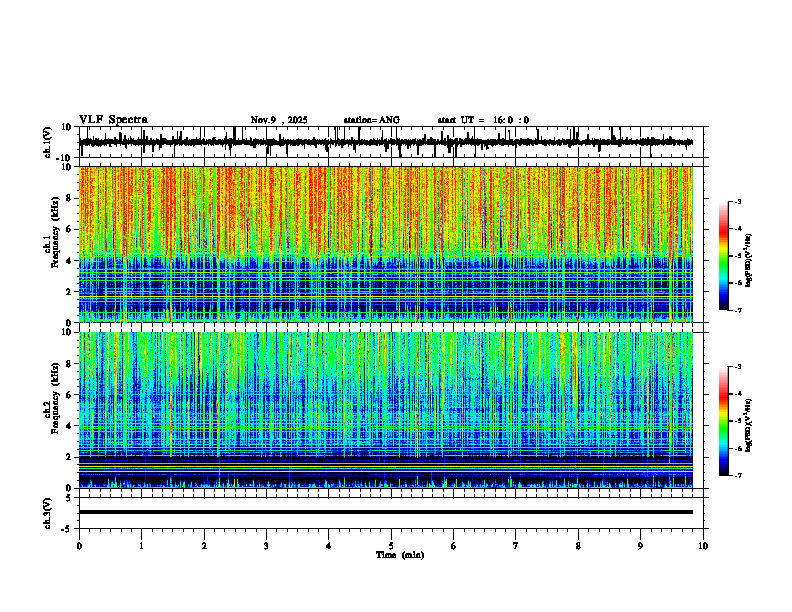This screenshot has width=792, height=612.
Task: Click the "5" tick on ch.3(V) axis
Action: pos(70,498)
